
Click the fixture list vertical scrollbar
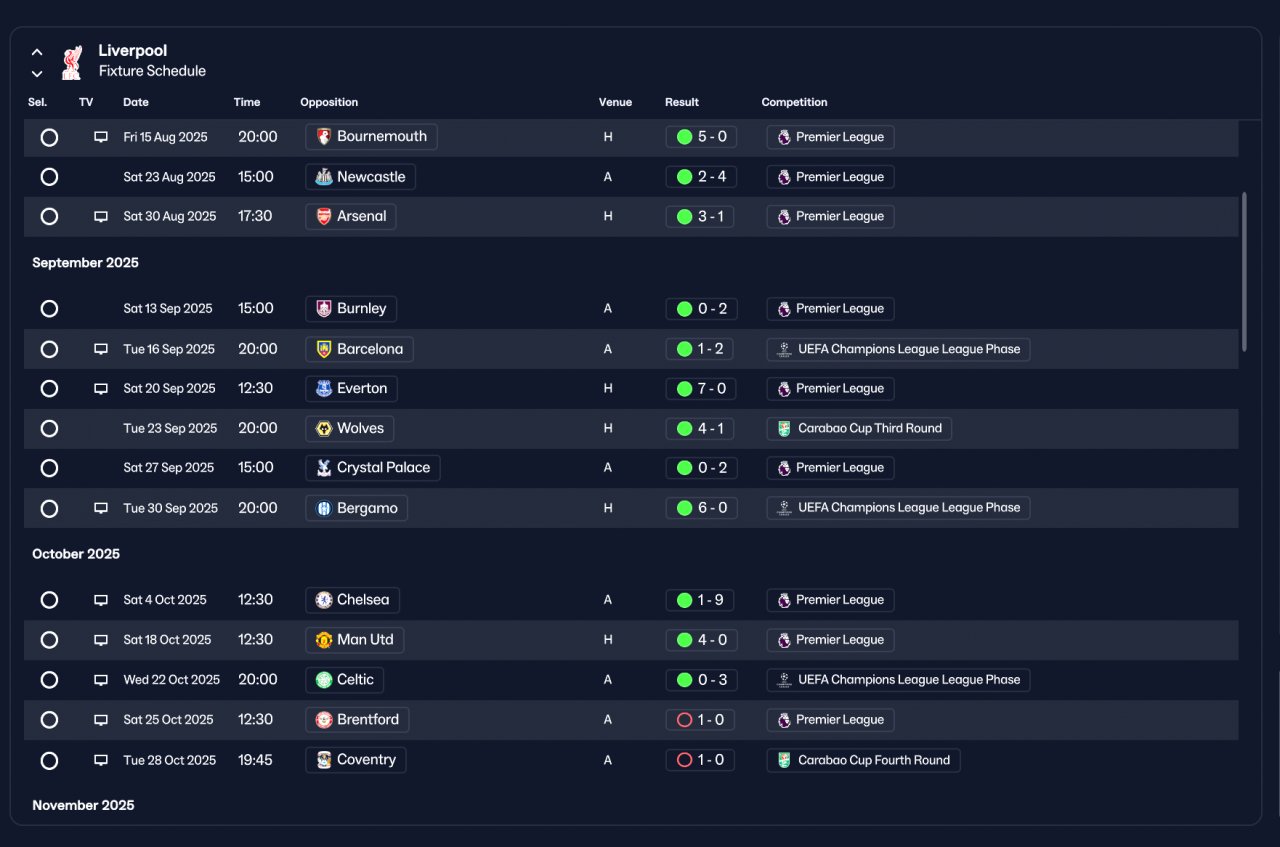click(1245, 272)
